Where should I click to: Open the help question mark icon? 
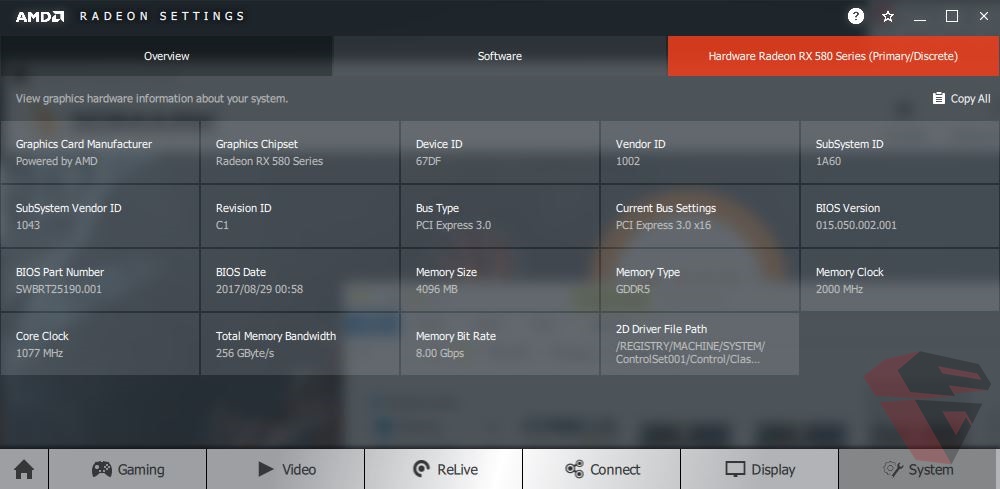pyautogui.click(x=856, y=17)
